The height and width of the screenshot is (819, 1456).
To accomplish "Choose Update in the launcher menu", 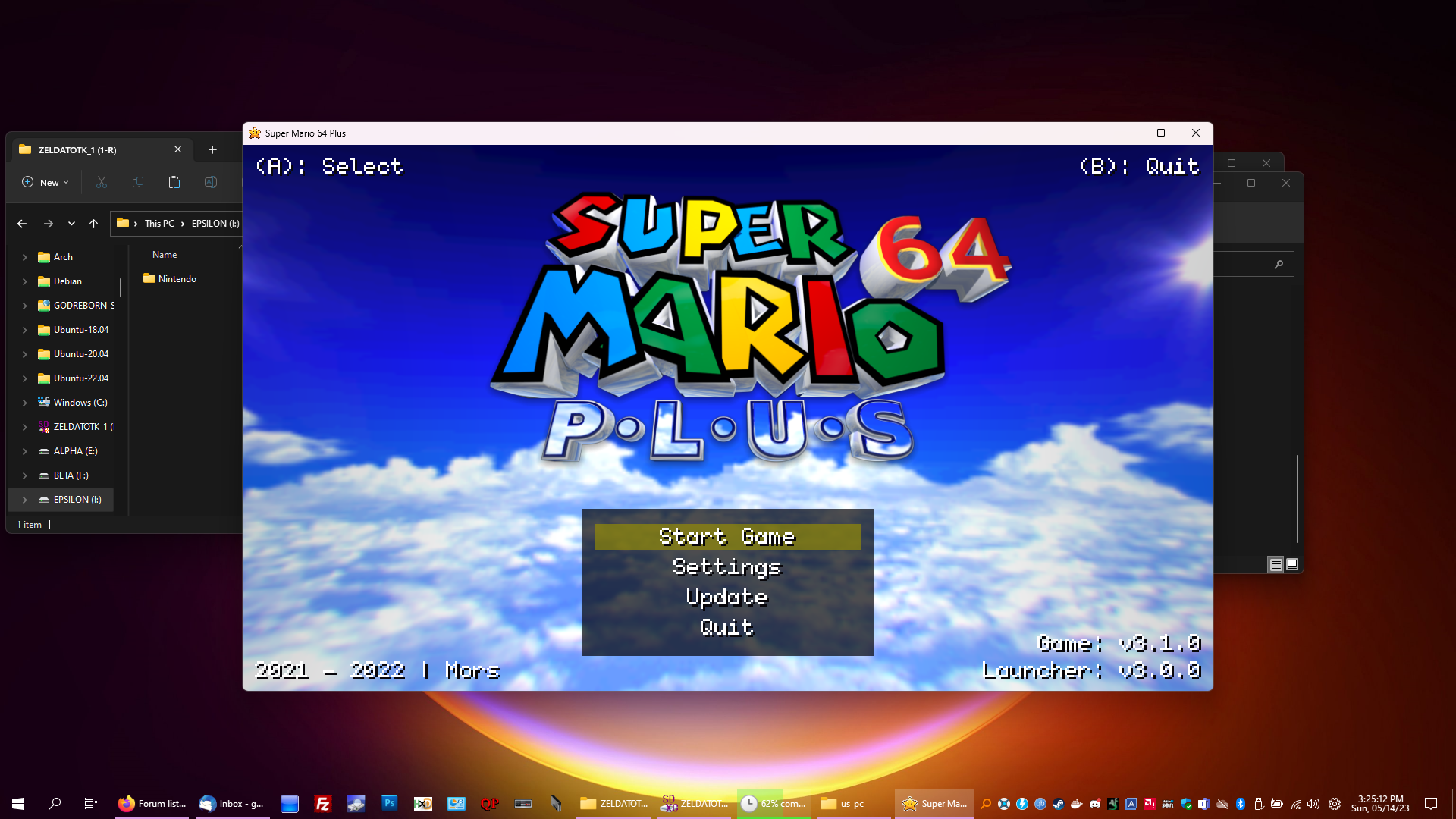I will click(x=727, y=598).
